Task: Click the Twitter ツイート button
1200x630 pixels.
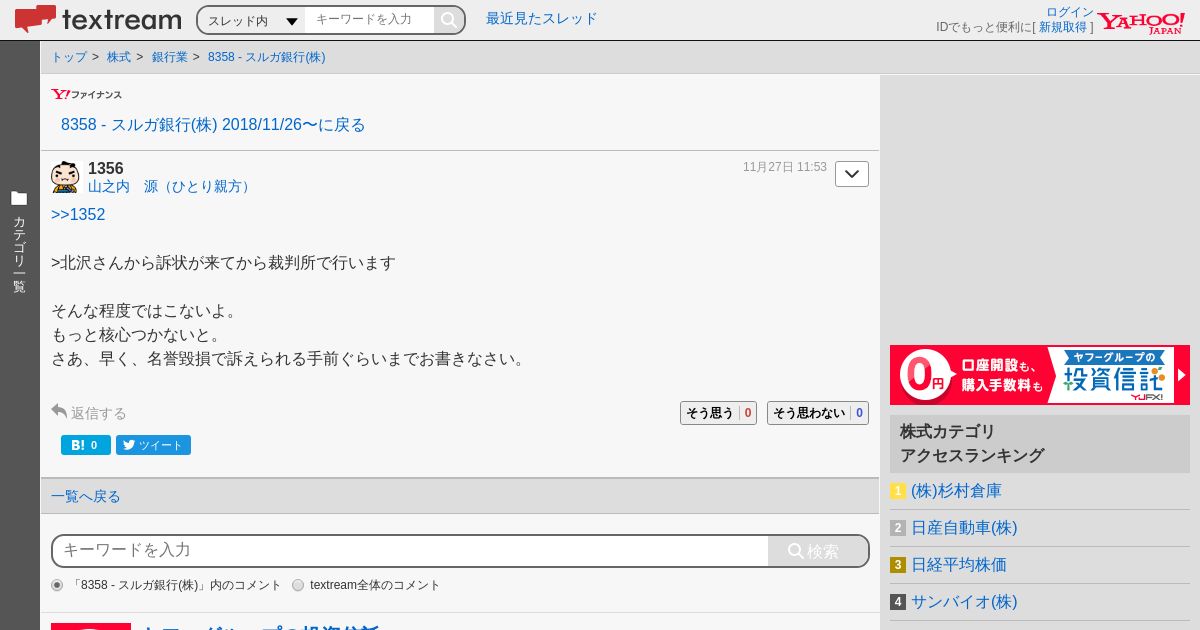Action: pos(153,445)
